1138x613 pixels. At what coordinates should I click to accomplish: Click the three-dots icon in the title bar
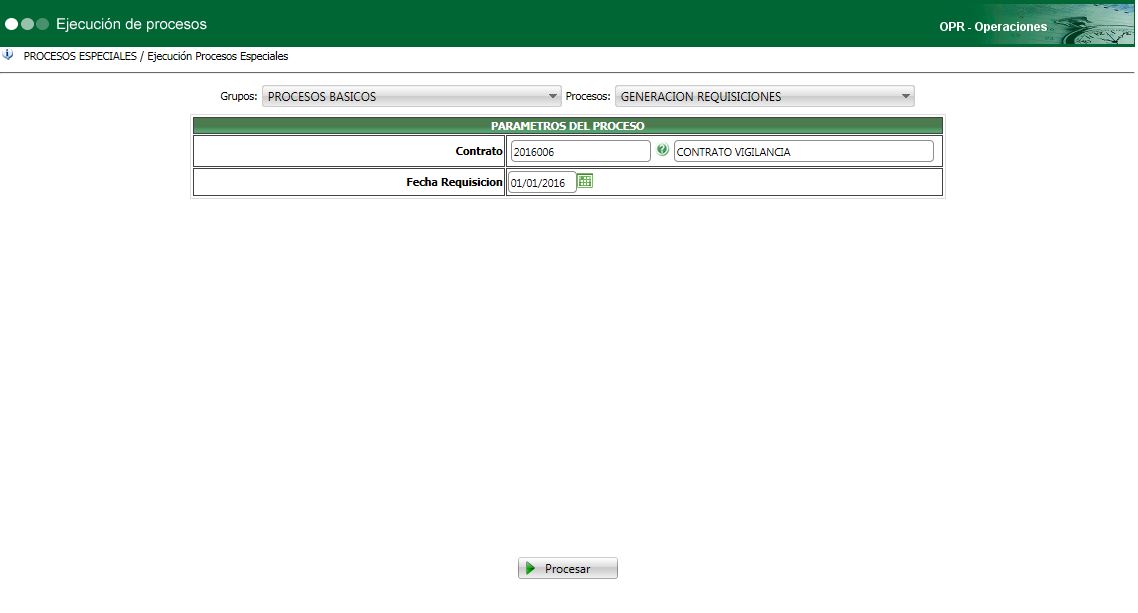(x=27, y=24)
